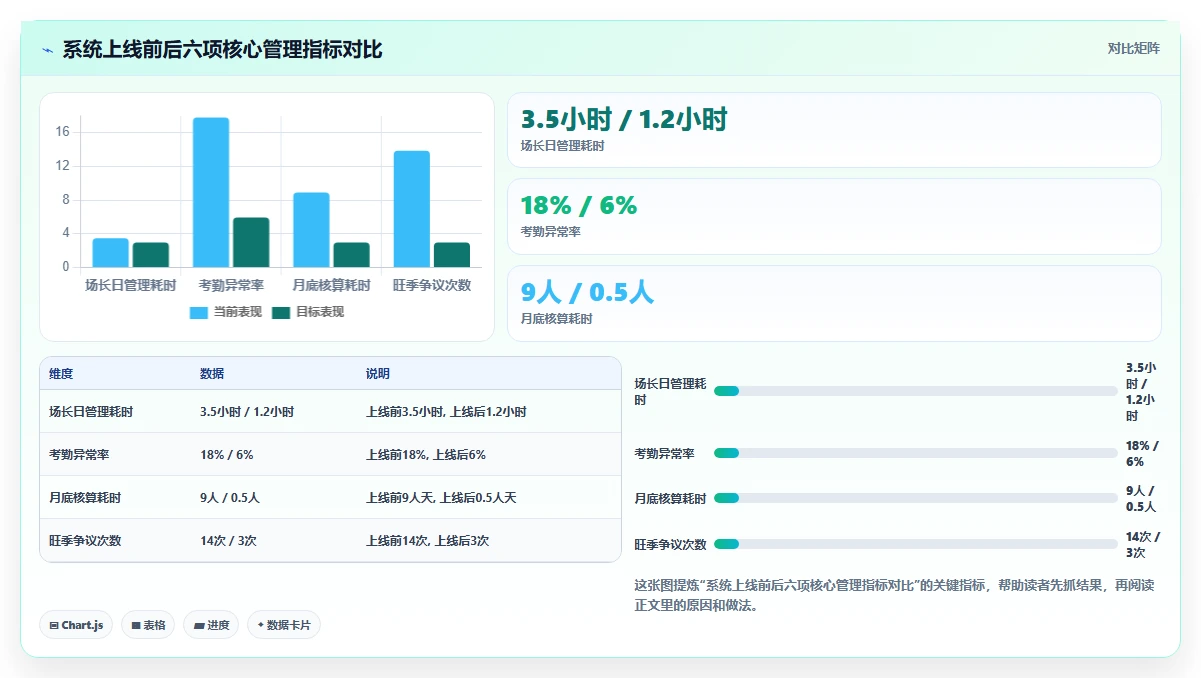Click the cell 上线前9人天, 上线后0.5人天
The image size is (1201, 678).
441,498
